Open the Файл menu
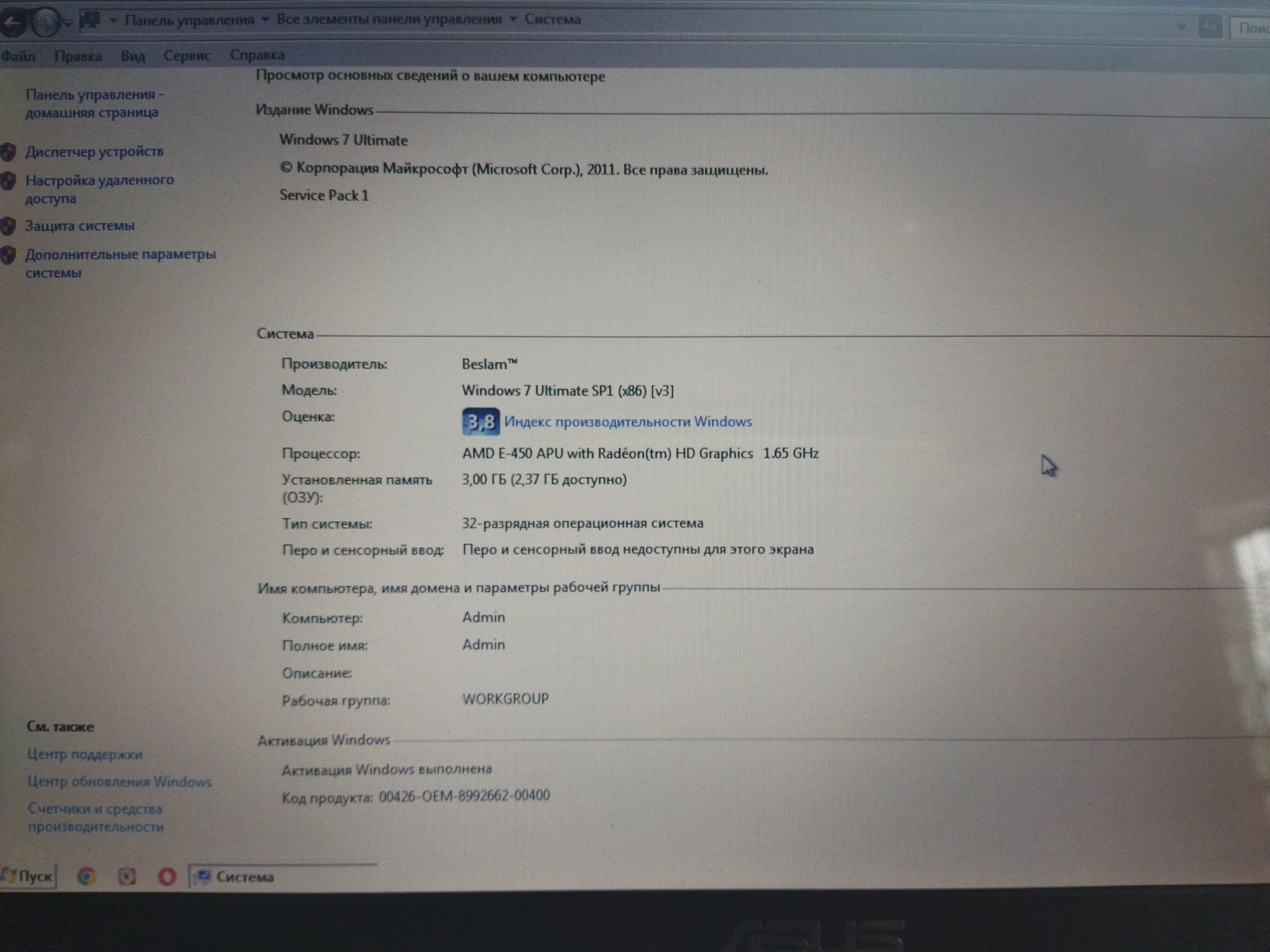The height and width of the screenshot is (952, 1270). click(18, 56)
